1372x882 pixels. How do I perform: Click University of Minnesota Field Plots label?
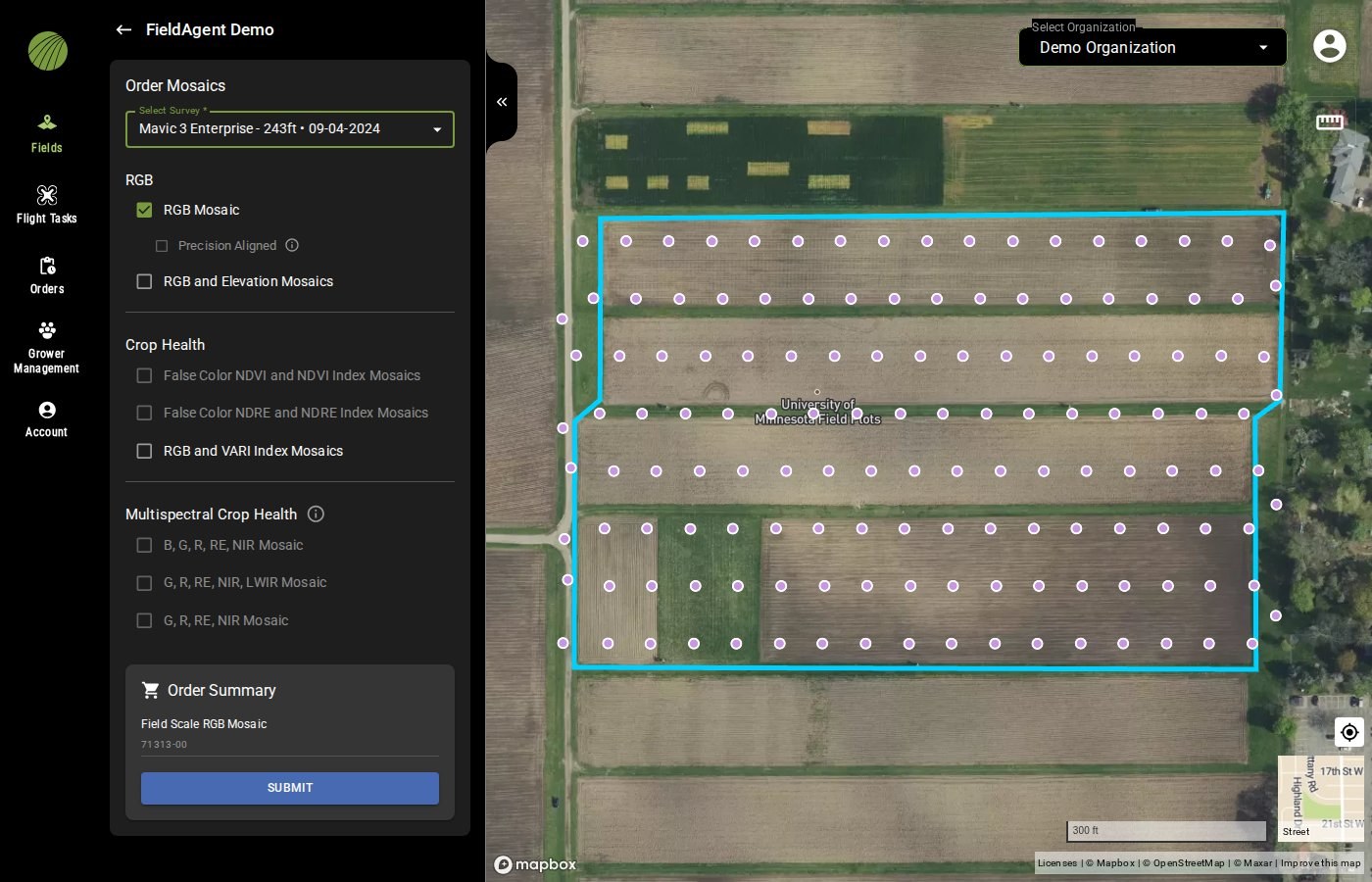click(x=817, y=412)
